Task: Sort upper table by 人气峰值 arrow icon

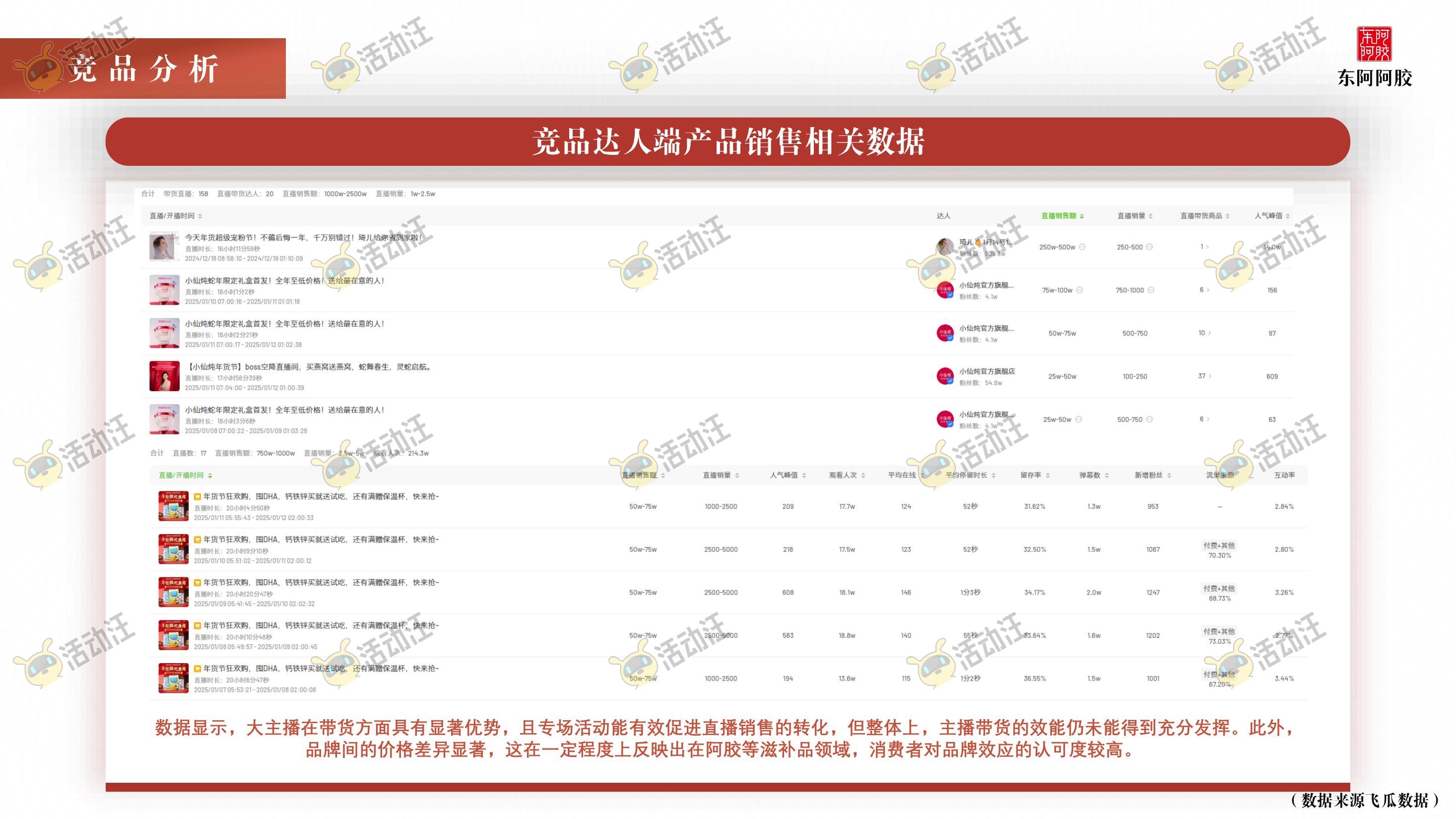Action: pyautogui.click(x=1288, y=216)
